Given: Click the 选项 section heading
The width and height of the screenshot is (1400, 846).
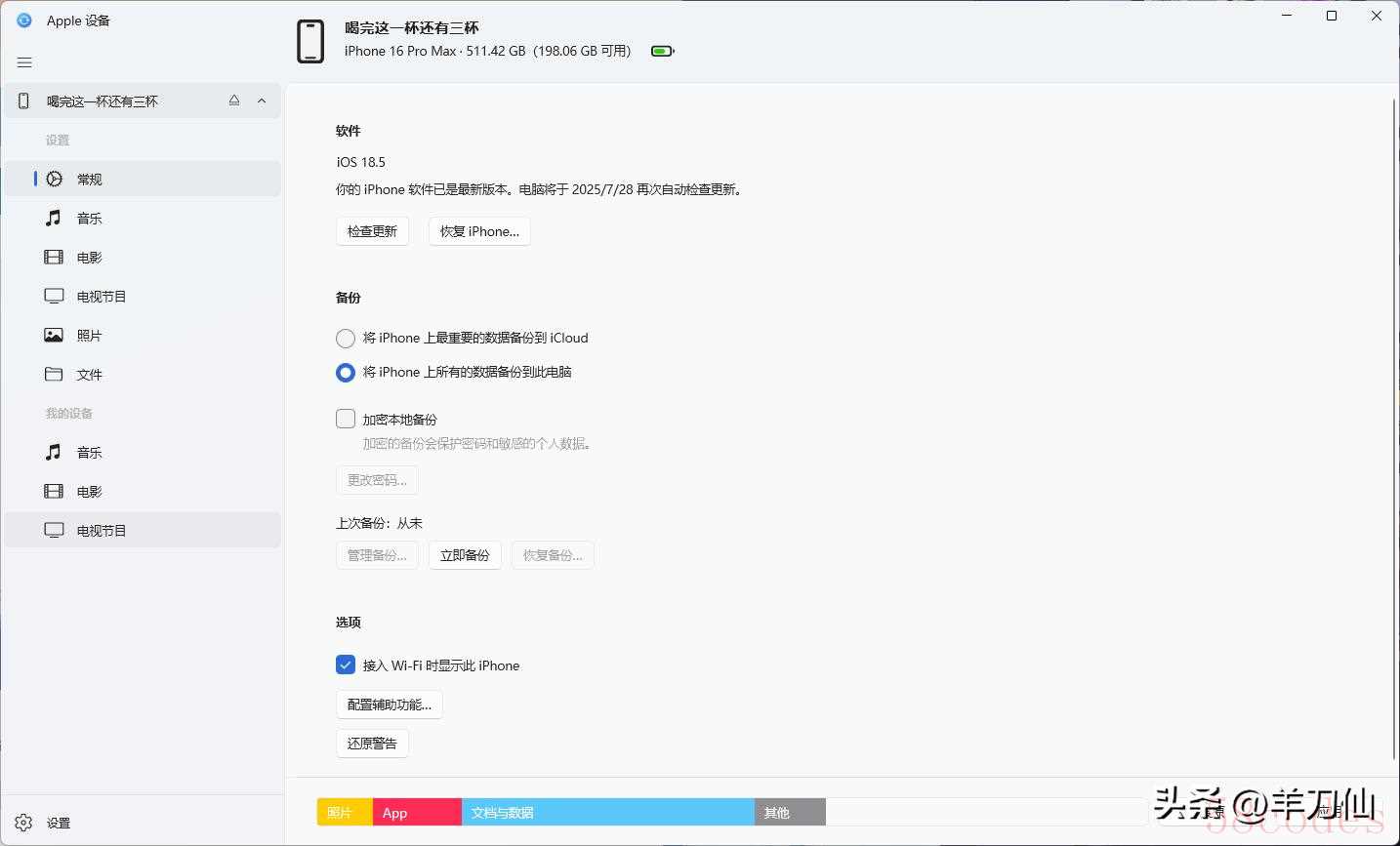Looking at the screenshot, I should (349, 622).
